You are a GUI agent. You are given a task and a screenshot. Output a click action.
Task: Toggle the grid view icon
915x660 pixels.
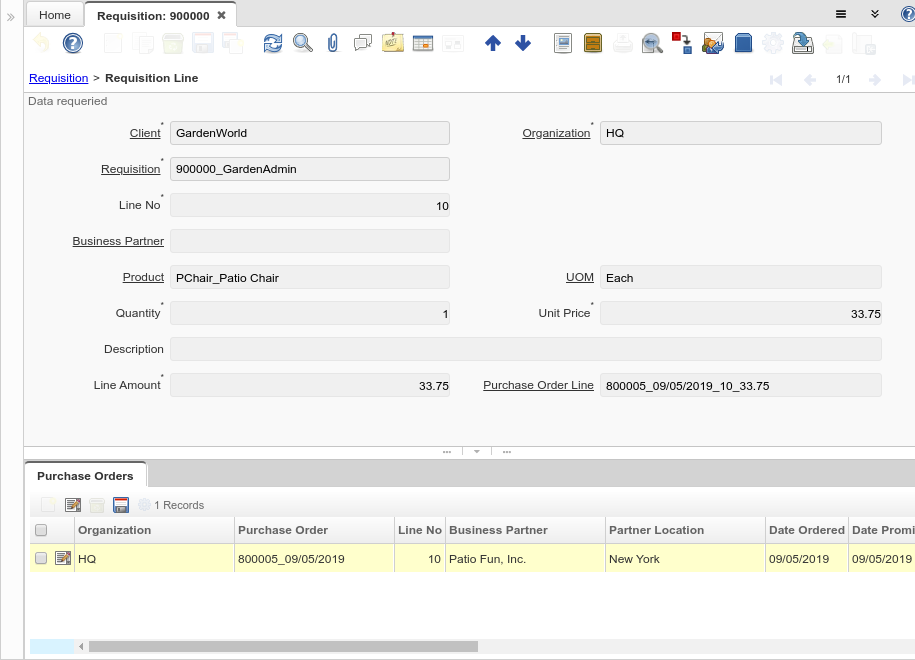click(x=423, y=43)
